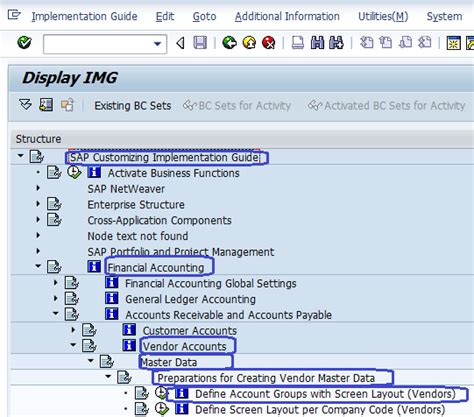
Task: Expand the Customer Accounts node
Action: pos(73,330)
